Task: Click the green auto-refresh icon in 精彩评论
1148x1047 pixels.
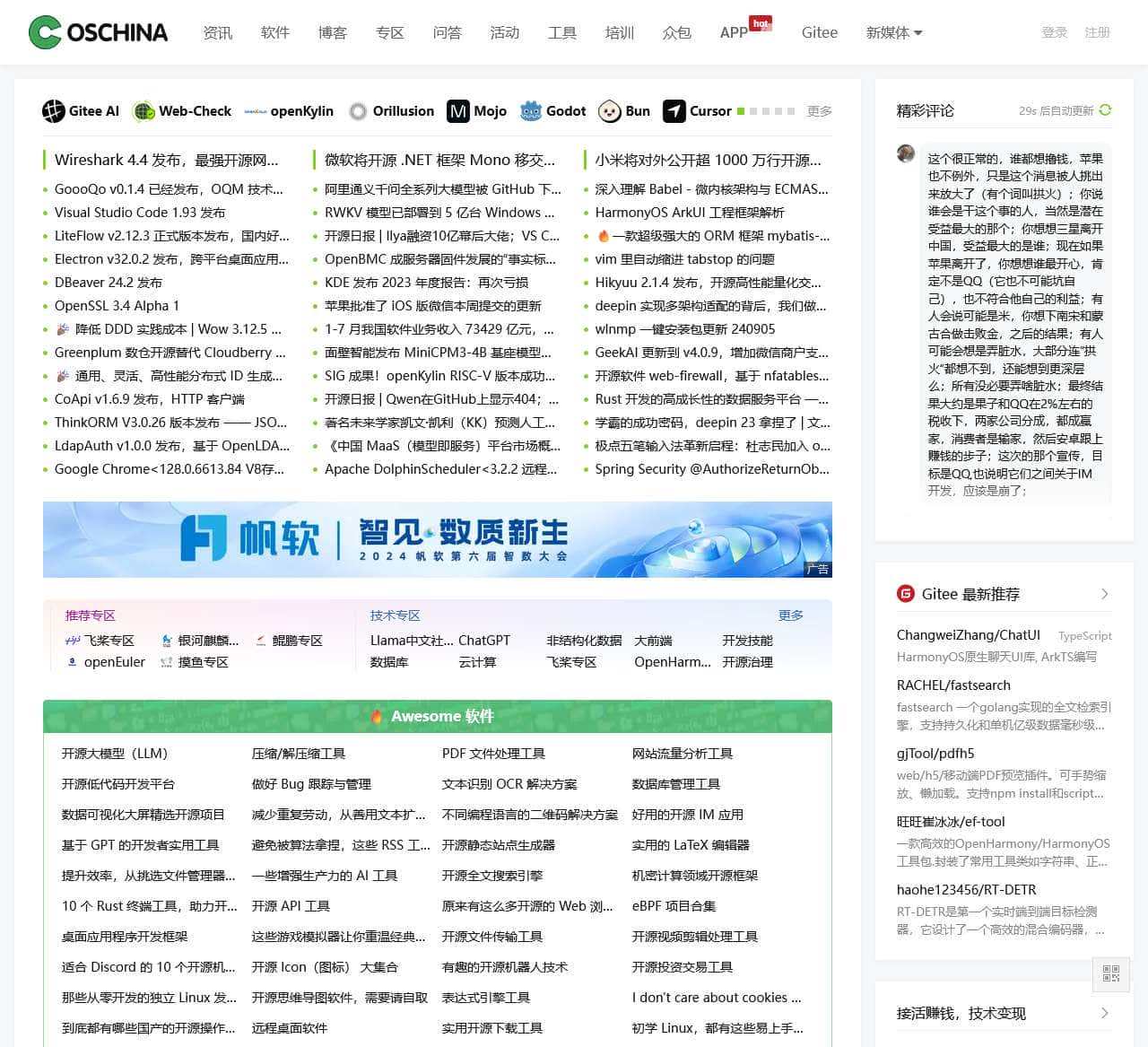Action: pos(1105,110)
